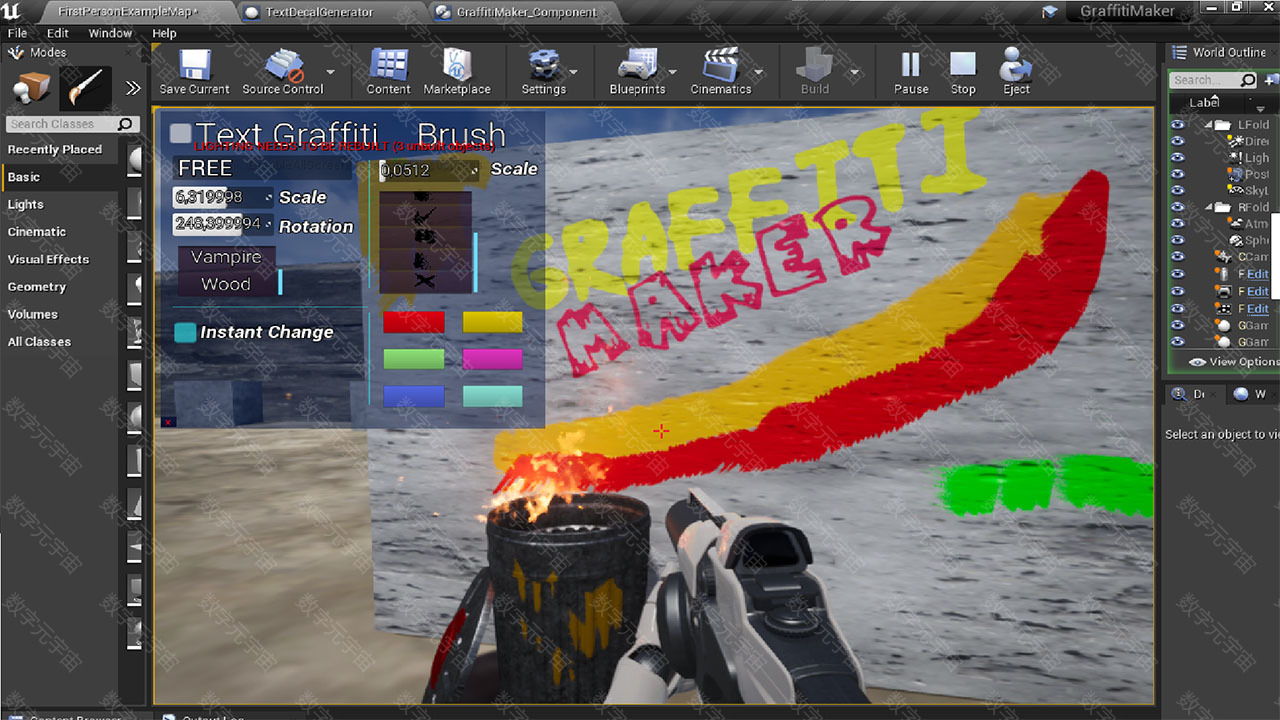
Task: Open View Options in World Outliner
Action: pyautogui.click(x=1234, y=362)
